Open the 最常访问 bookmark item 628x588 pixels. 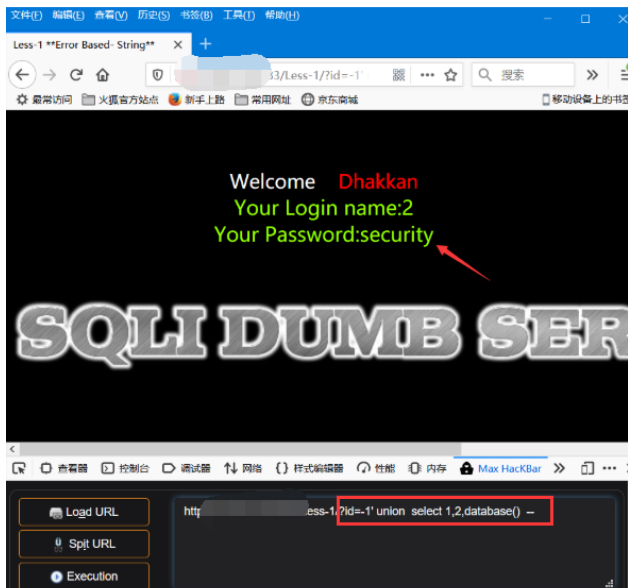click(x=44, y=99)
